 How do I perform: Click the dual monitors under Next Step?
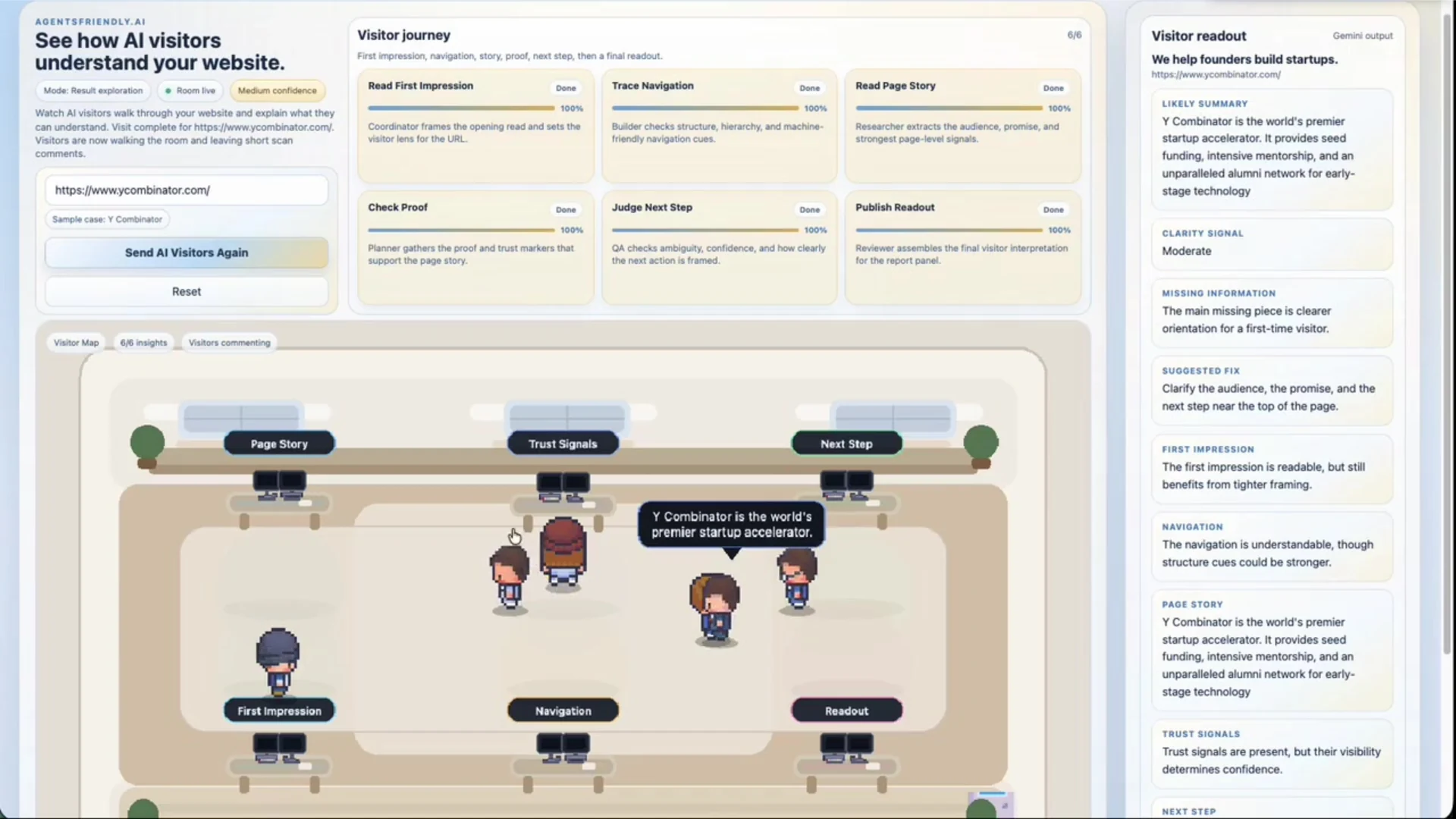(x=846, y=485)
